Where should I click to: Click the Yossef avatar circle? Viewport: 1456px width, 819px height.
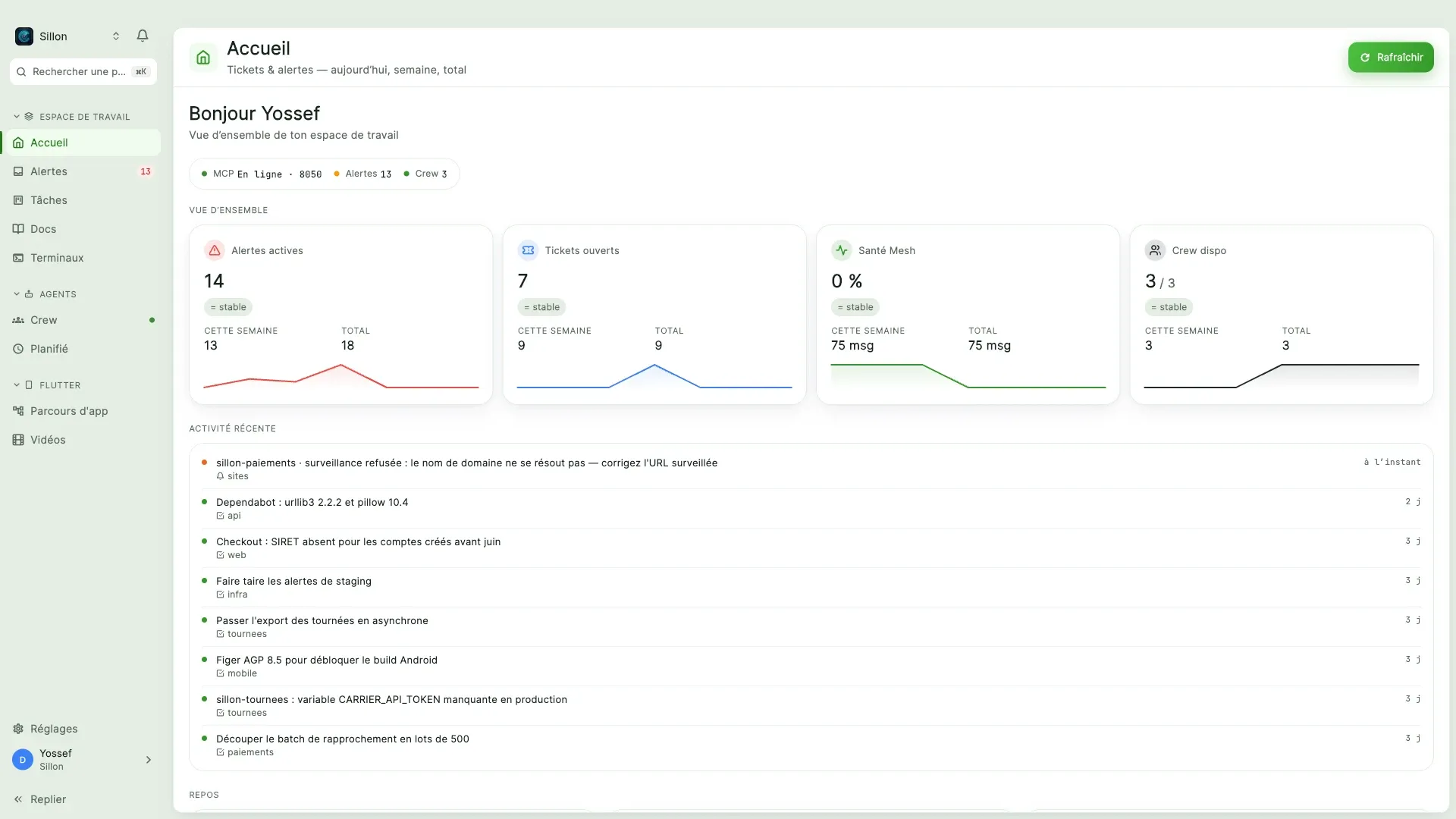(x=23, y=760)
